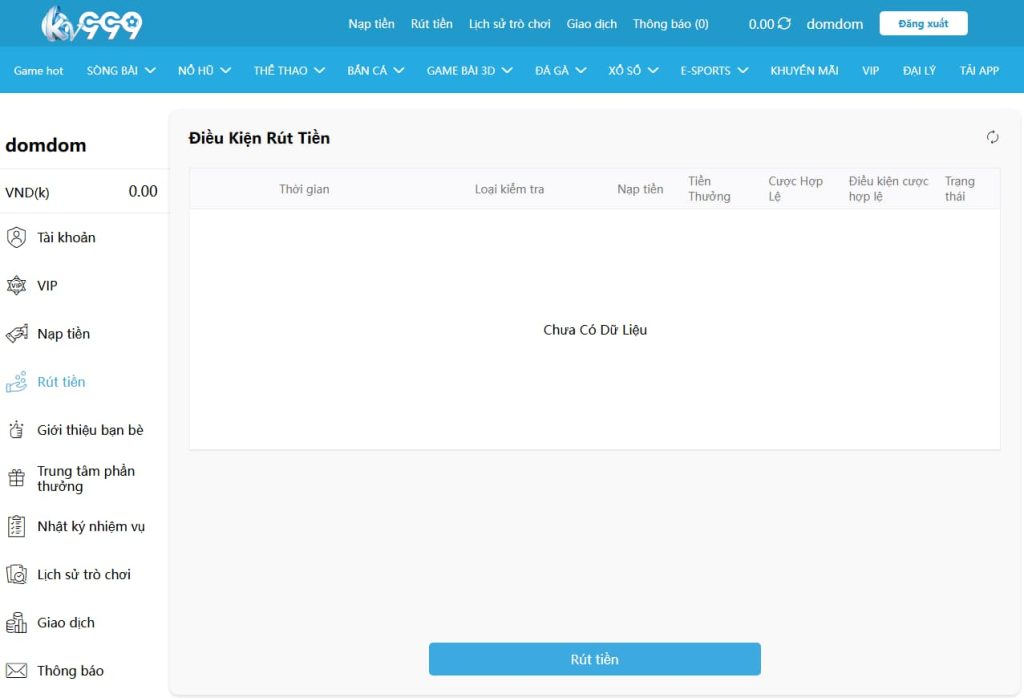Click the envelope icon for Thông báo

pyautogui.click(x=16, y=671)
